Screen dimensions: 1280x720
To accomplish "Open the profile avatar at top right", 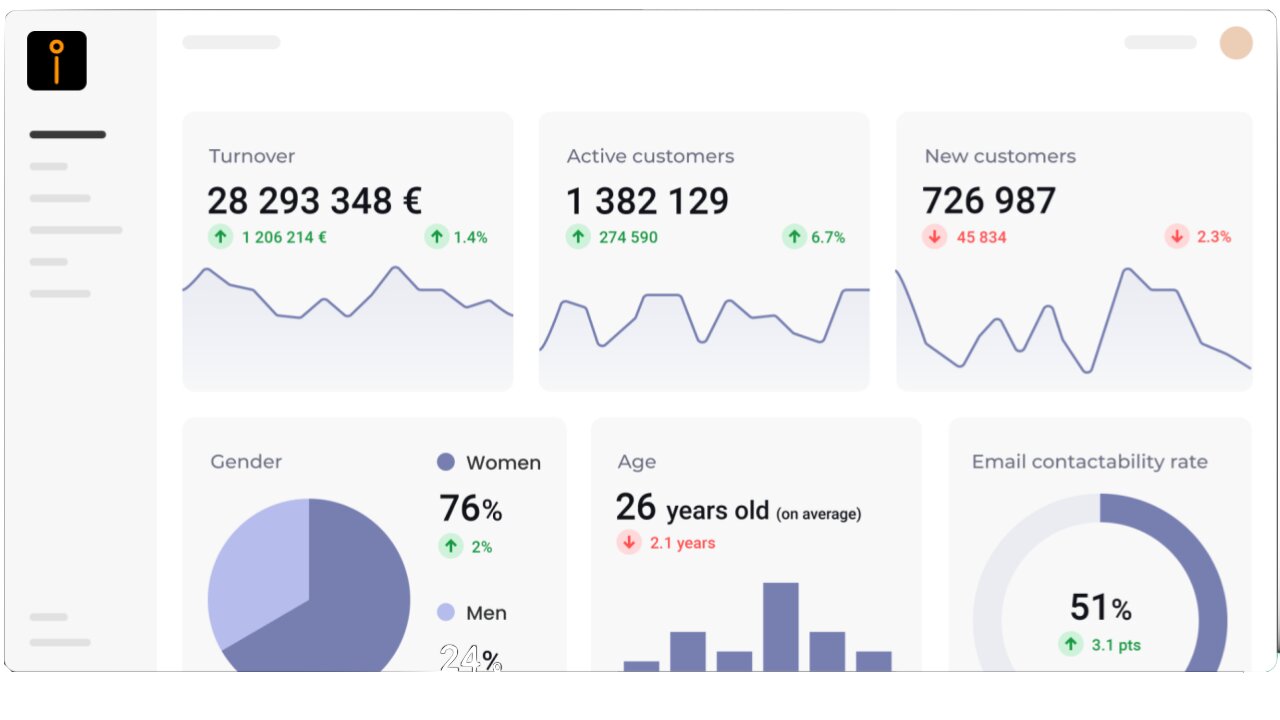I will [1236, 43].
